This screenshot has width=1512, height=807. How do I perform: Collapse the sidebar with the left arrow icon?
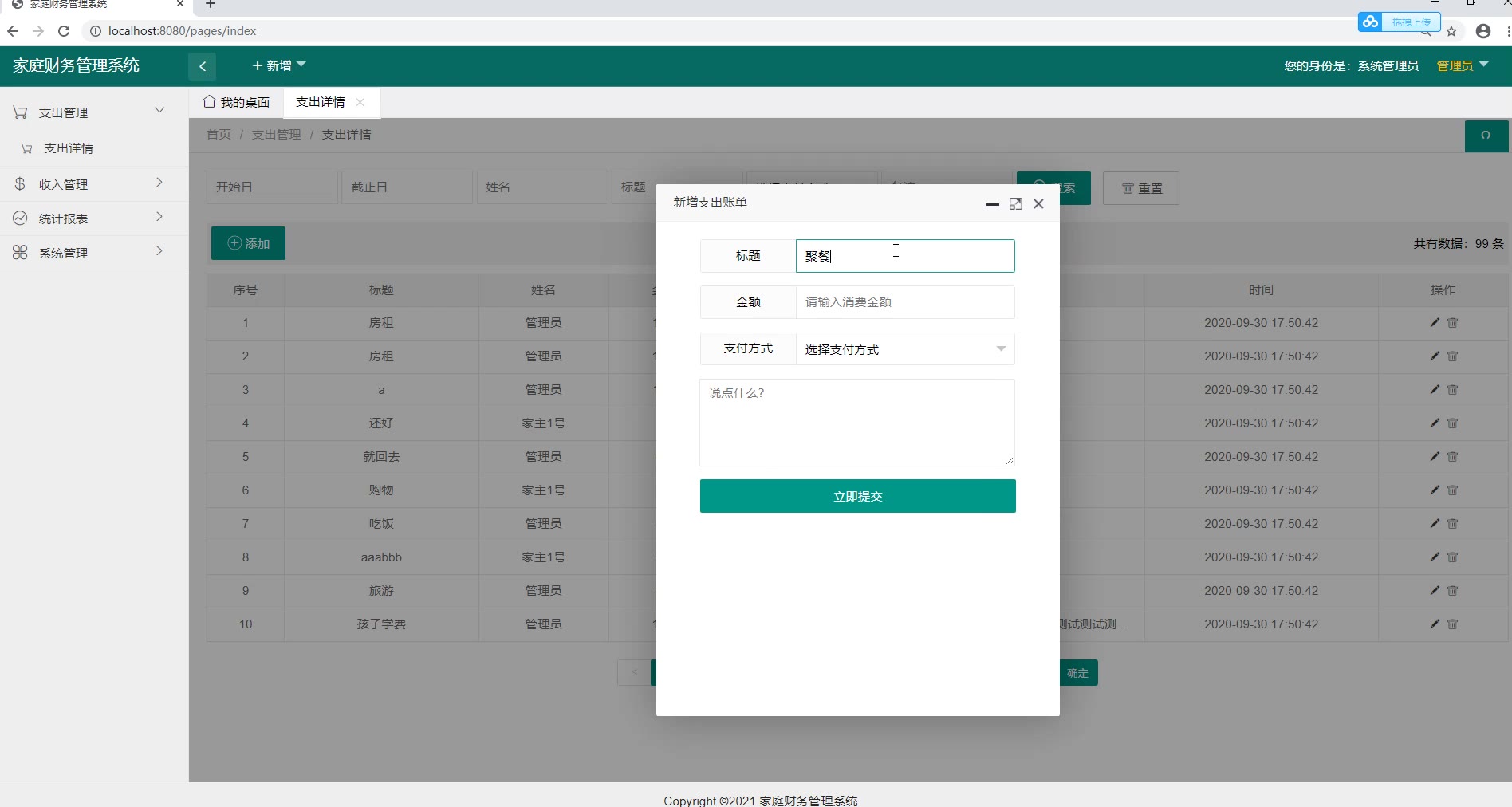pos(203,66)
